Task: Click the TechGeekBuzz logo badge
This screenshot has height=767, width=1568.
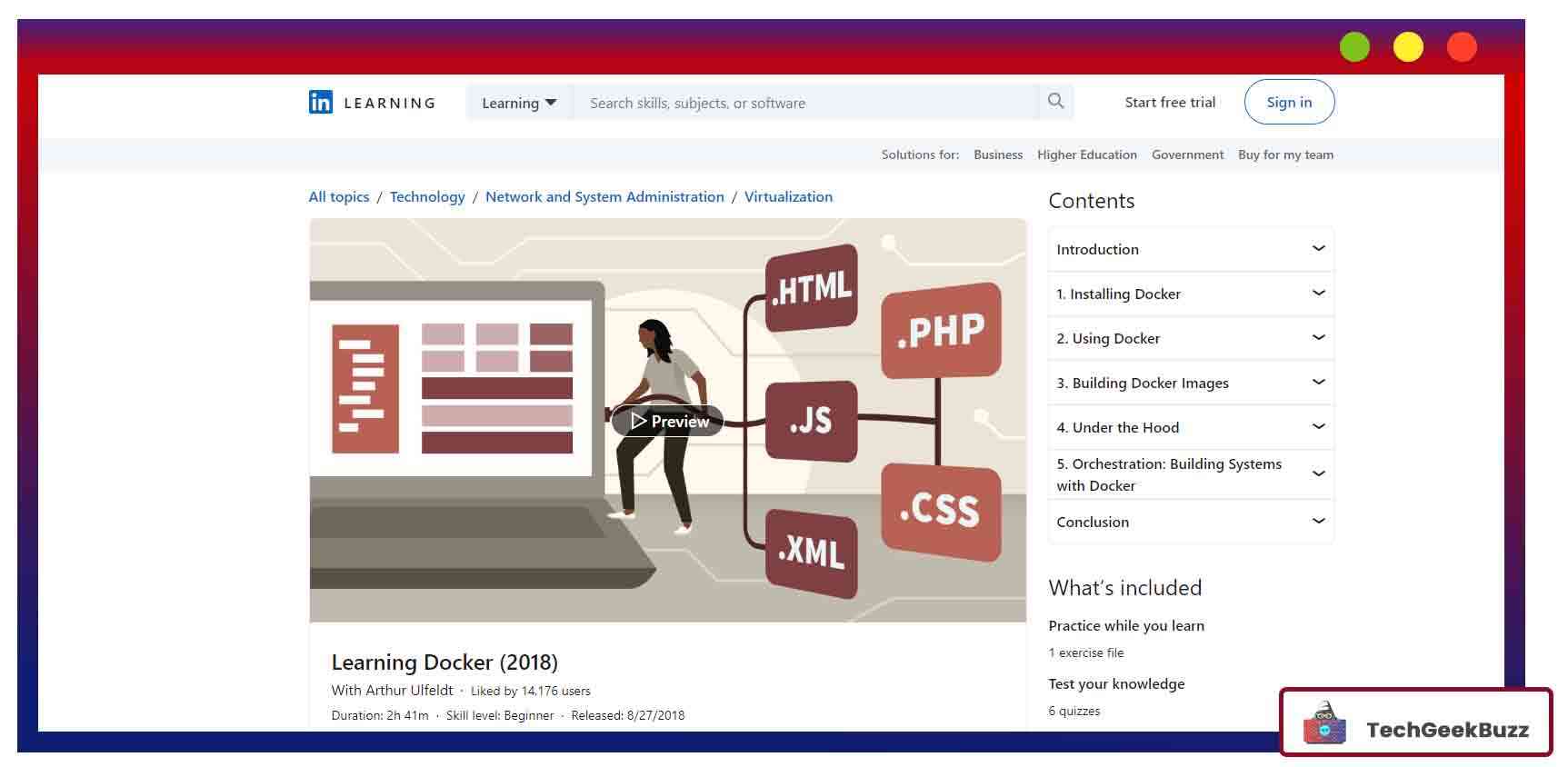Action: click(x=1415, y=723)
